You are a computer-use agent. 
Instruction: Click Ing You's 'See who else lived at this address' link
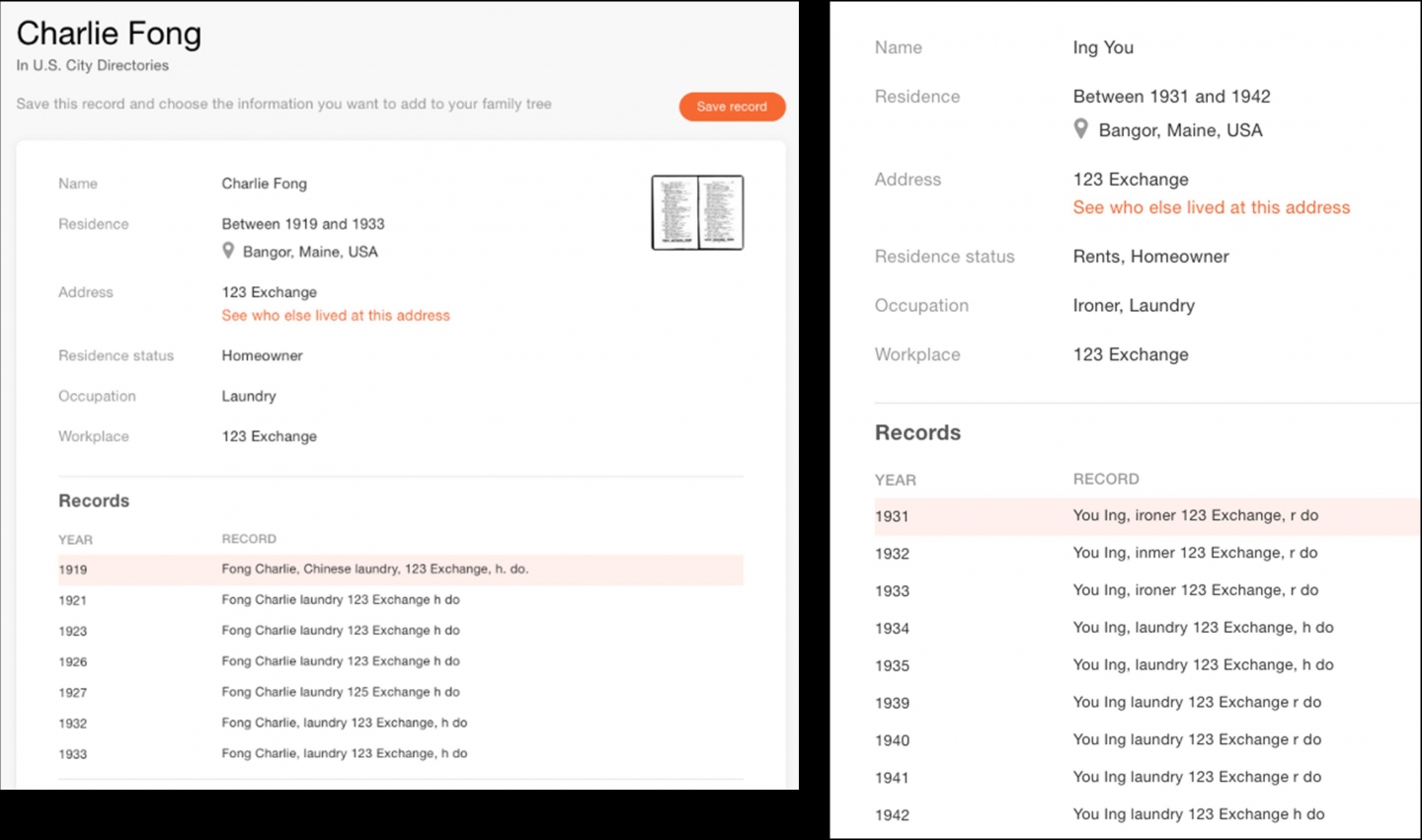pyautogui.click(x=1212, y=207)
